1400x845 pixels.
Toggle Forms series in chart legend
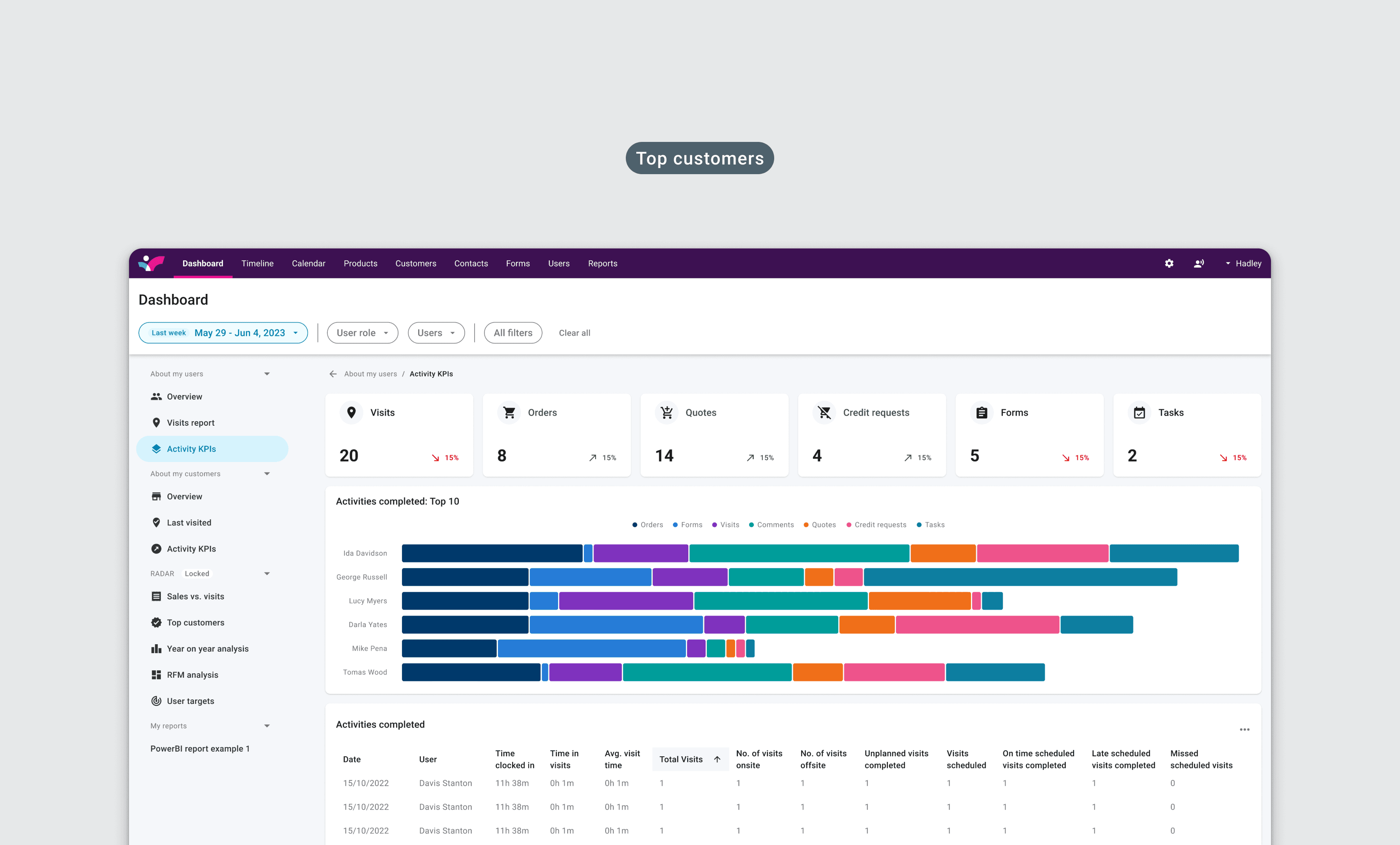(687, 524)
